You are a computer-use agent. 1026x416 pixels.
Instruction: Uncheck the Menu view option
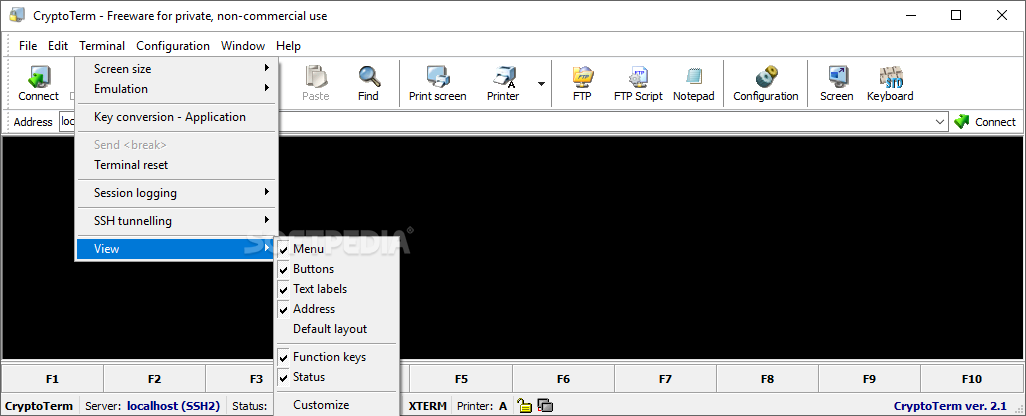pos(336,249)
